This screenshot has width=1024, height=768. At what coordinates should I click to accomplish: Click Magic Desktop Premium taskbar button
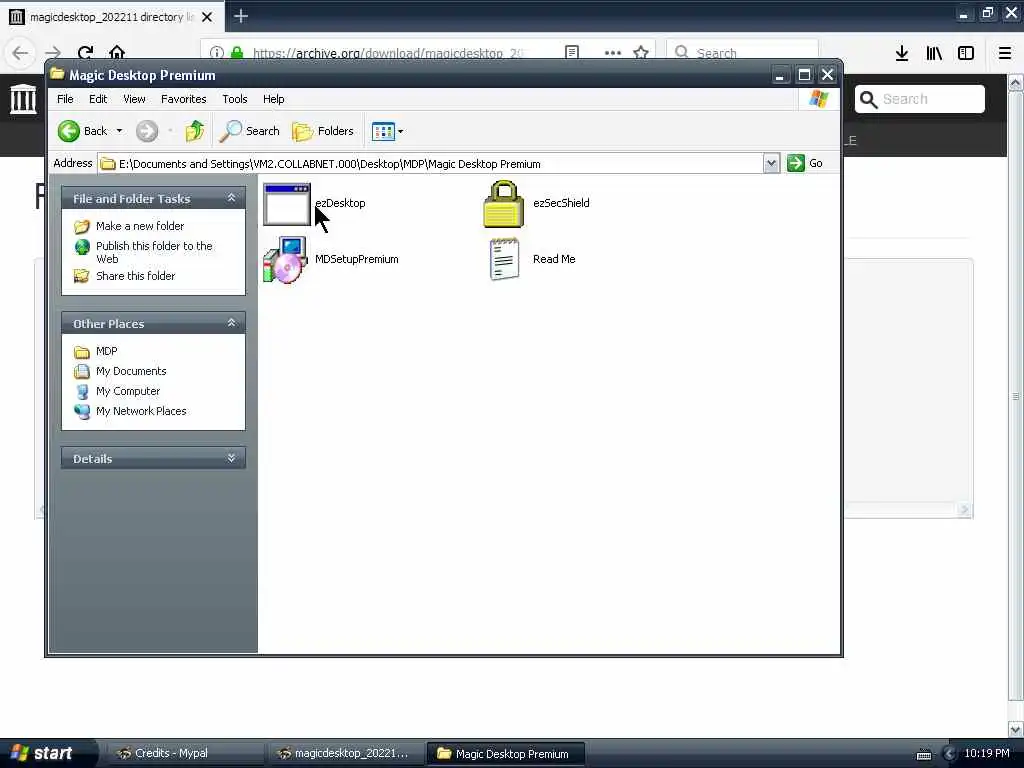[505, 754]
